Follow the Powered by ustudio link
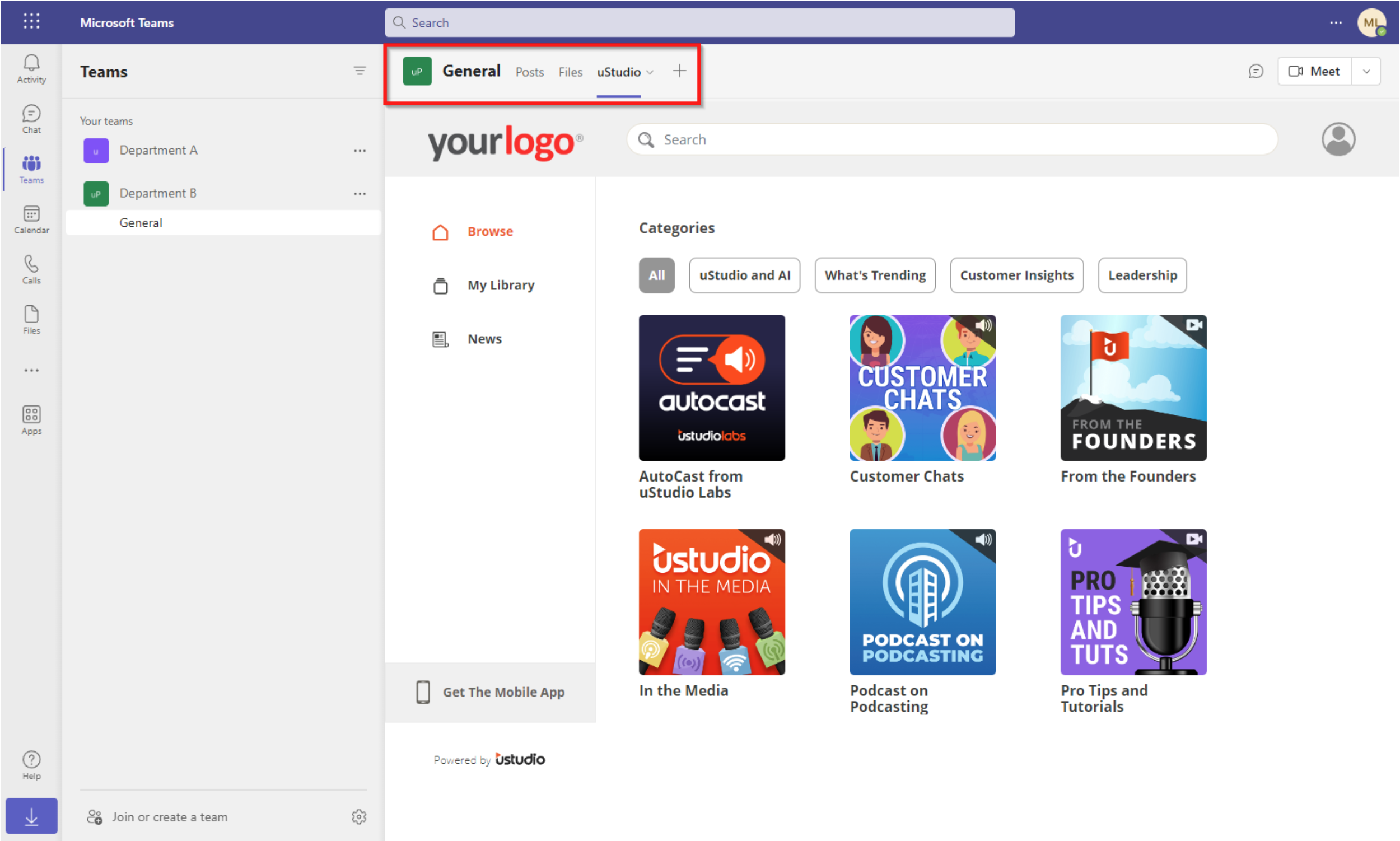The height and width of the screenshot is (841, 1400). [489, 759]
